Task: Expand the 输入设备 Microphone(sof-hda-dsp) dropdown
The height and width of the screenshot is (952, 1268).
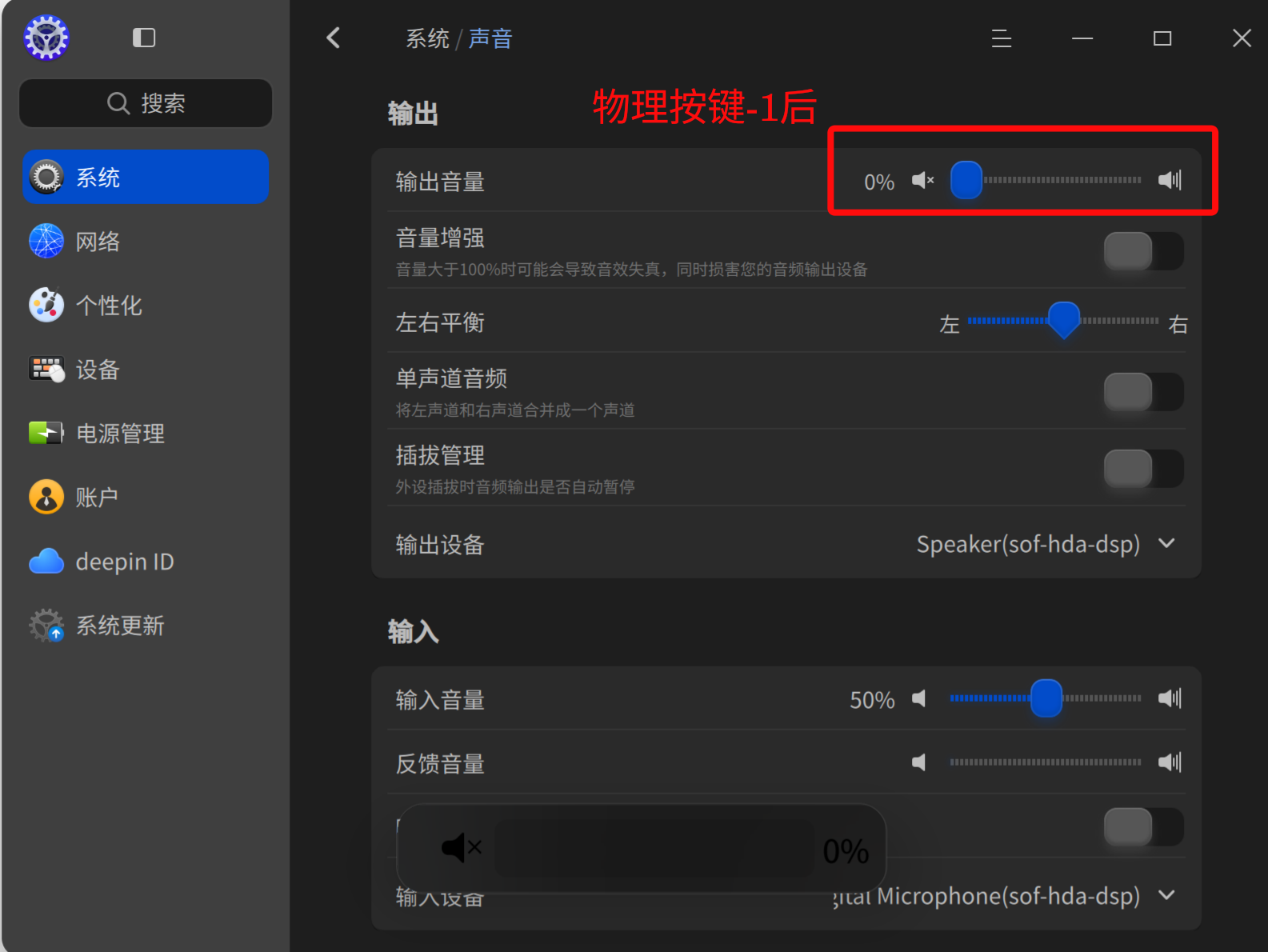Action: tap(1005, 896)
